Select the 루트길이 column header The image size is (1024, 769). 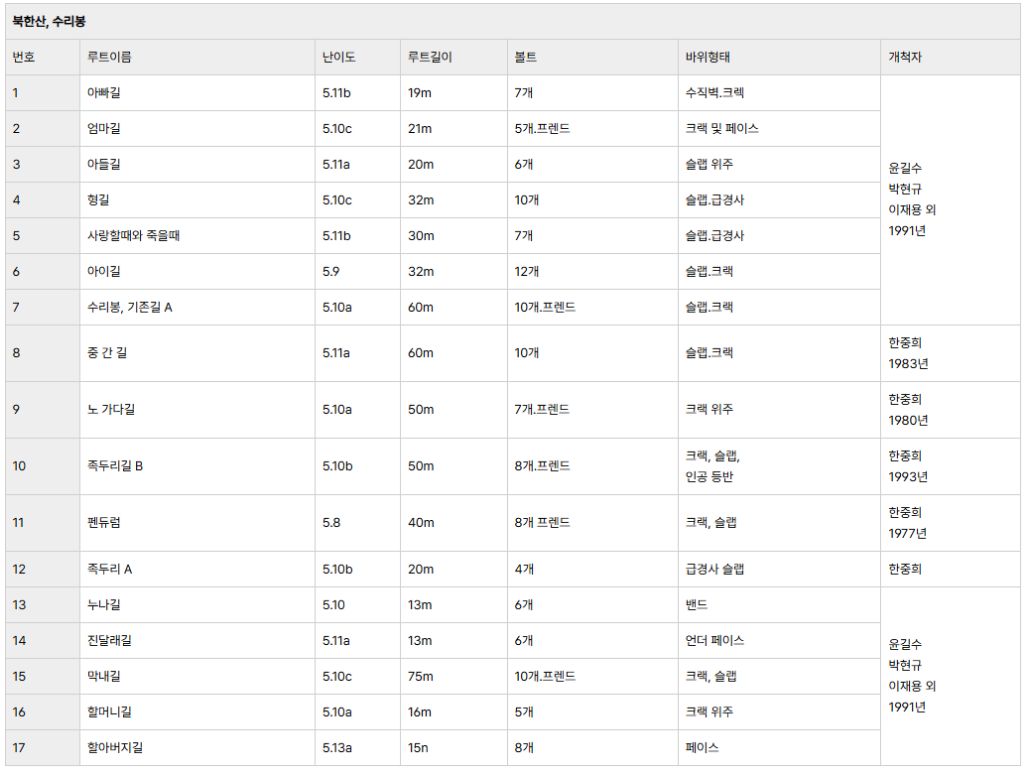(x=430, y=57)
